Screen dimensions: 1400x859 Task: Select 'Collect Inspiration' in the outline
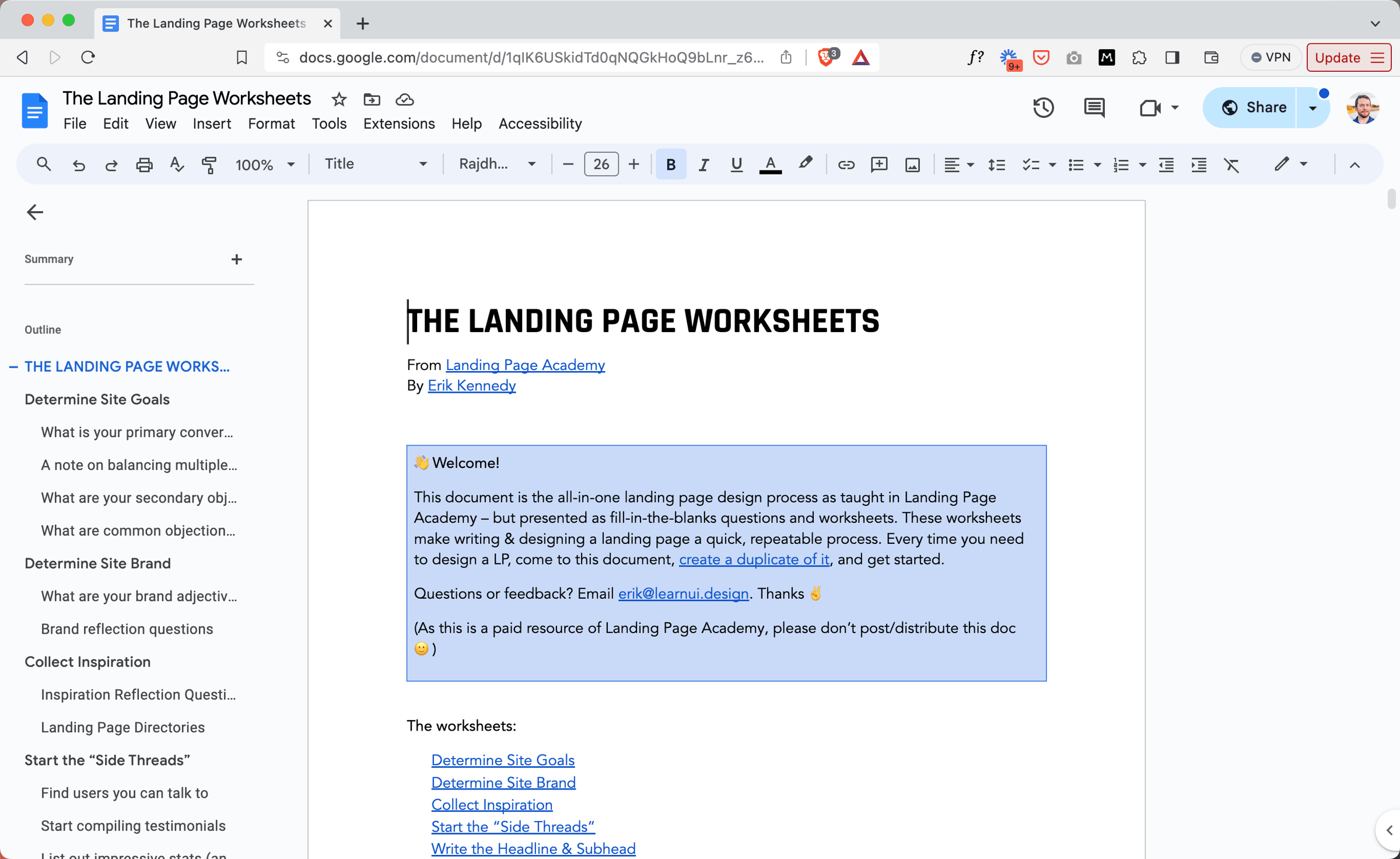pos(87,662)
